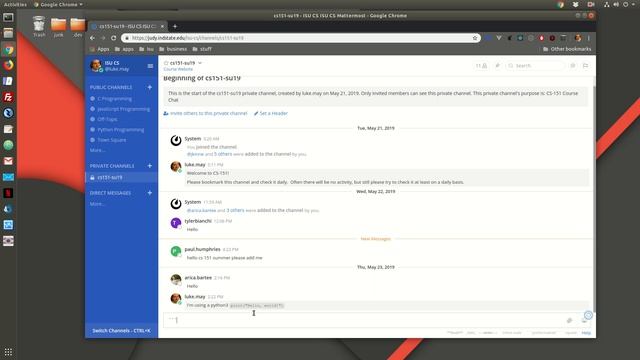Image resolution: width=640 pixels, height=360 pixels.
Task: Add a new public channel with the plus icon
Action: (x=149, y=87)
